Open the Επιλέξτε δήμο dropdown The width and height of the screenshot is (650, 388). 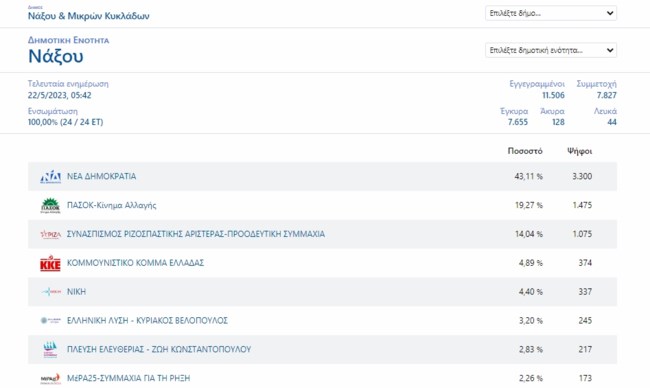[x=551, y=13]
